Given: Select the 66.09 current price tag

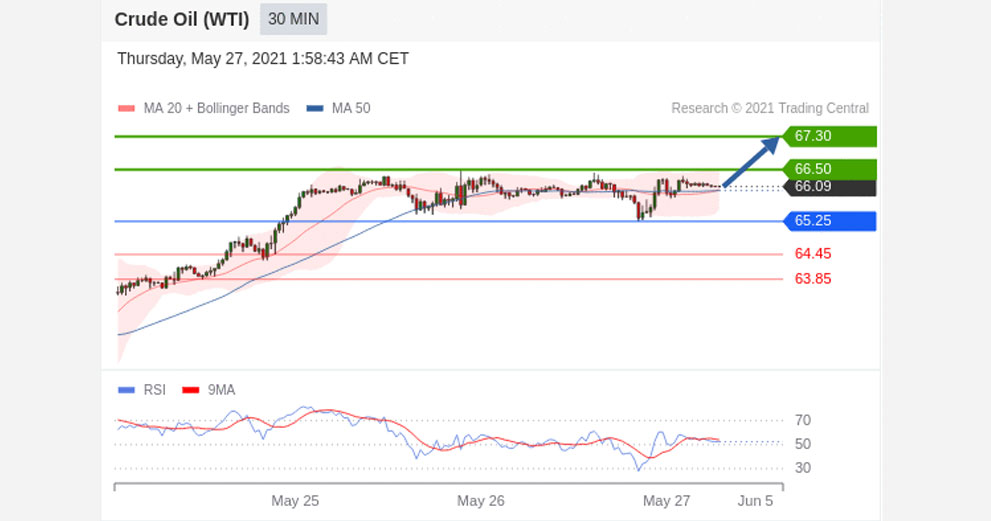Looking at the screenshot, I should (x=830, y=187).
